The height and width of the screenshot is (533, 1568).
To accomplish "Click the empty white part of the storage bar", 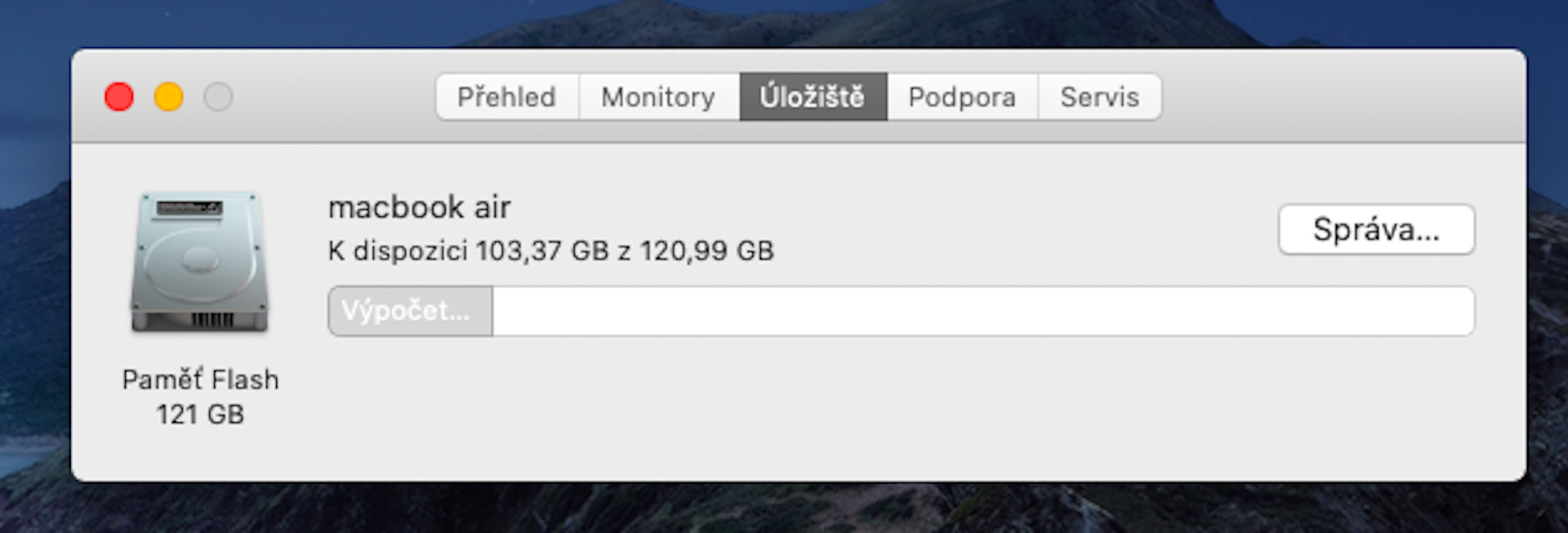I will click(x=980, y=311).
